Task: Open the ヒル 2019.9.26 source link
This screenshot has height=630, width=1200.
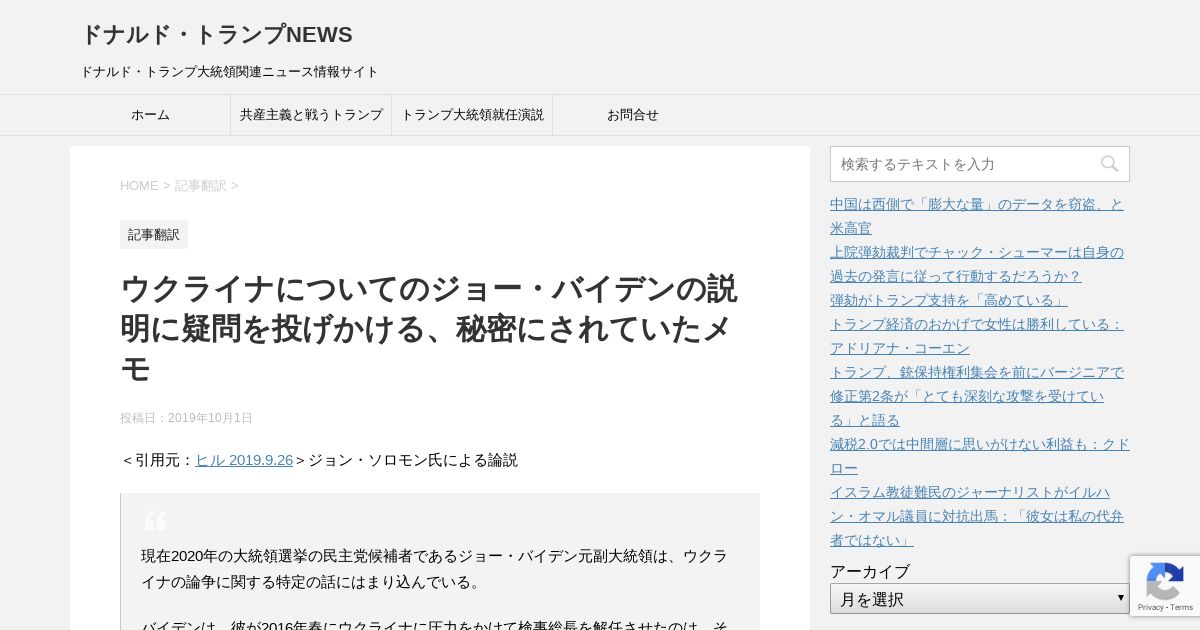Action: [x=244, y=460]
